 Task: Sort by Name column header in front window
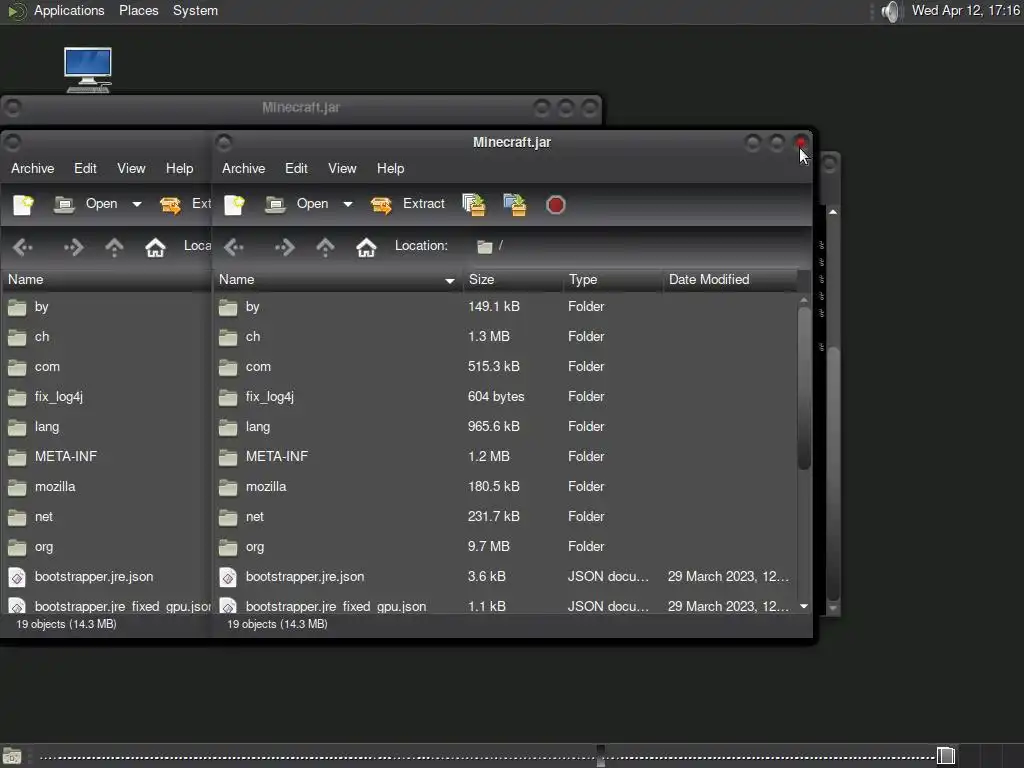coord(338,280)
